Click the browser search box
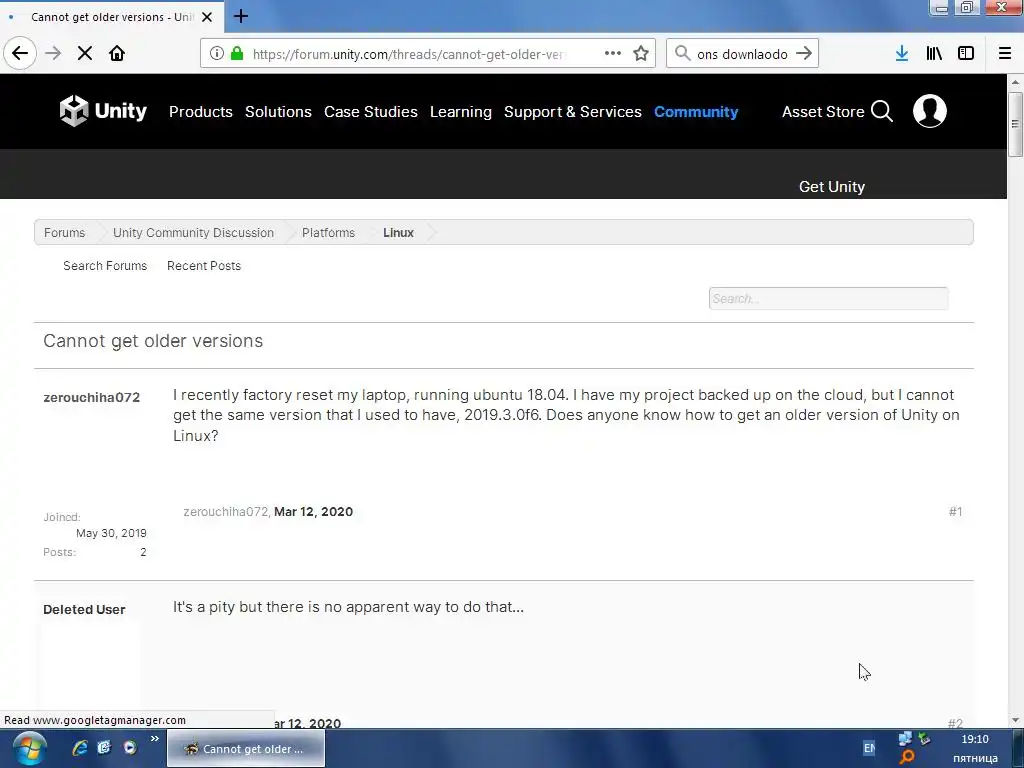The image size is (1024, 768). [742, 54]
